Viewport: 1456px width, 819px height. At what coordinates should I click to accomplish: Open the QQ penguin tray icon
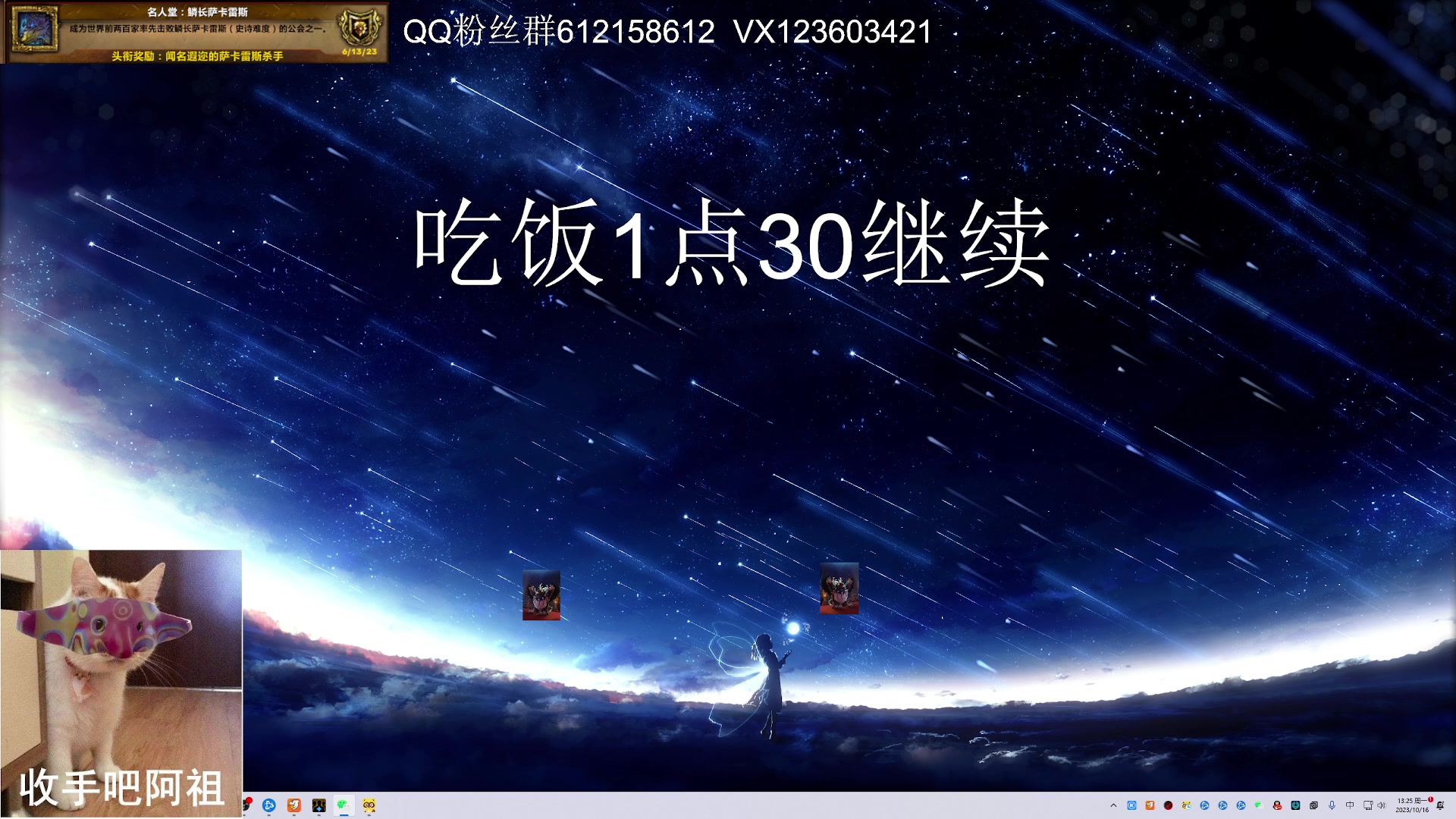[1277, 805]
